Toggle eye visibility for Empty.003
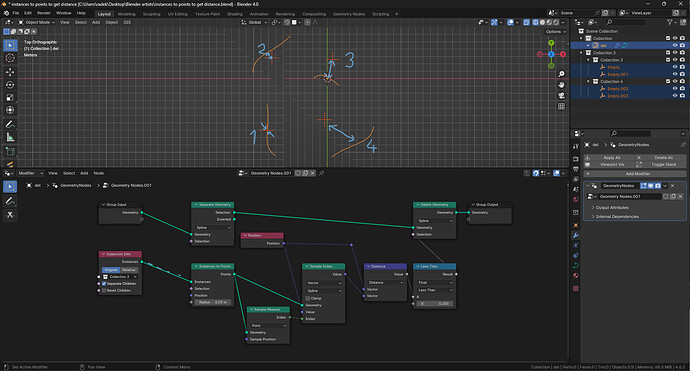The width and height of the screenshot is (690, 371). [675, 96]
